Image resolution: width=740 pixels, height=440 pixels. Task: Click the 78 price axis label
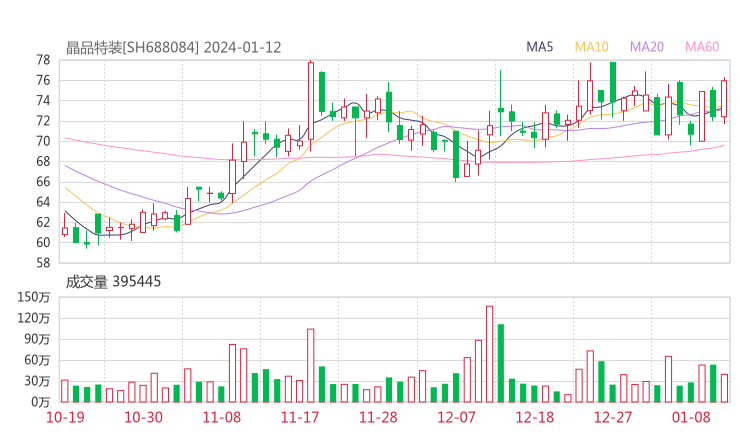(43, 60)
